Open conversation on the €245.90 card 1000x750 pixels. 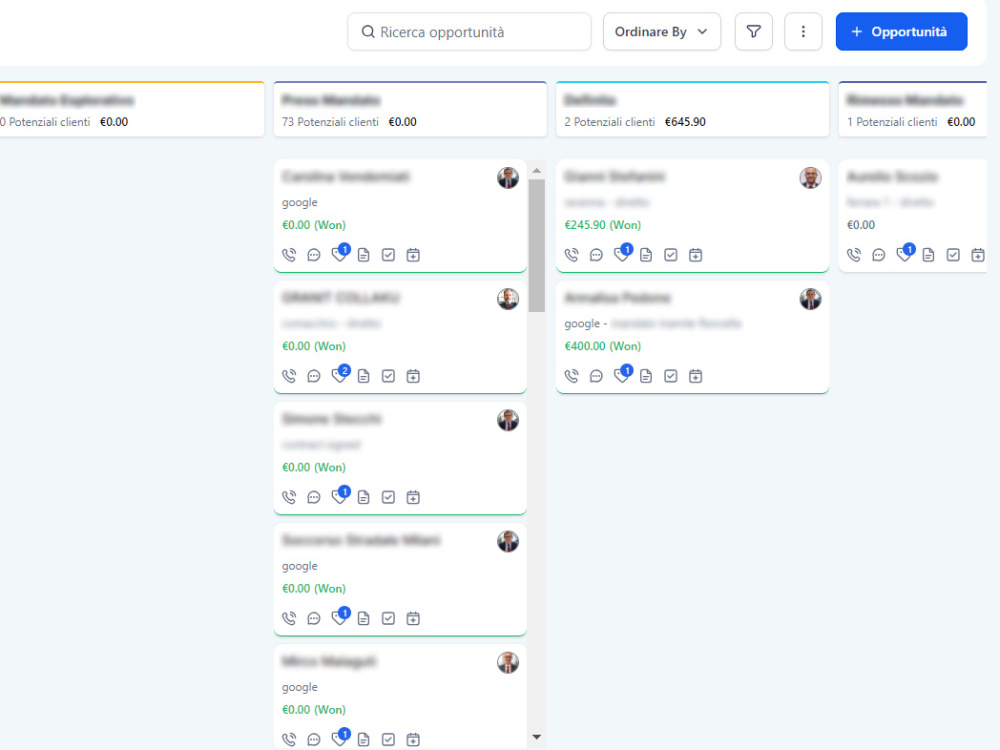596,255
